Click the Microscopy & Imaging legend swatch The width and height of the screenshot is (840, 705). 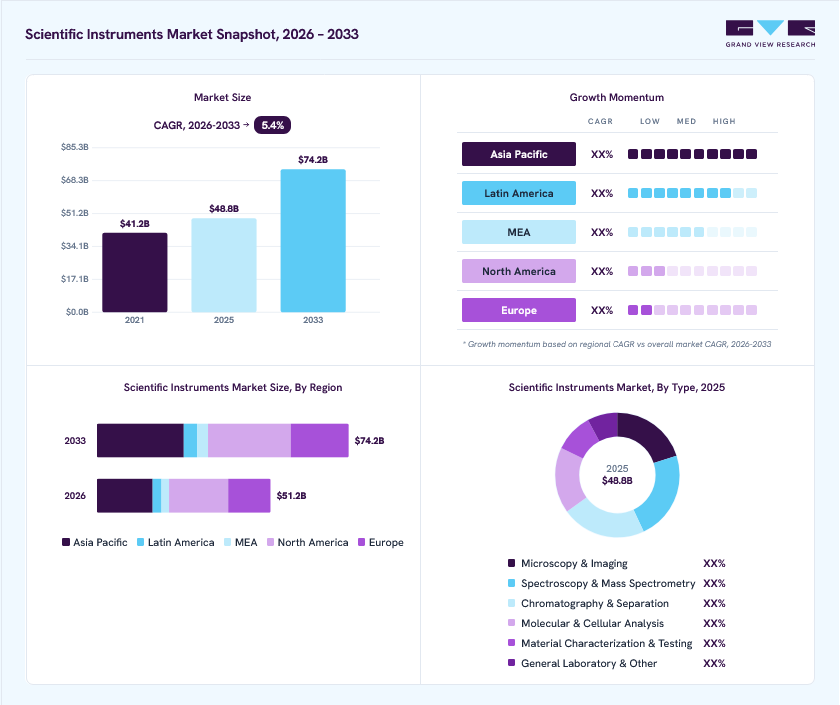[512, 563]
